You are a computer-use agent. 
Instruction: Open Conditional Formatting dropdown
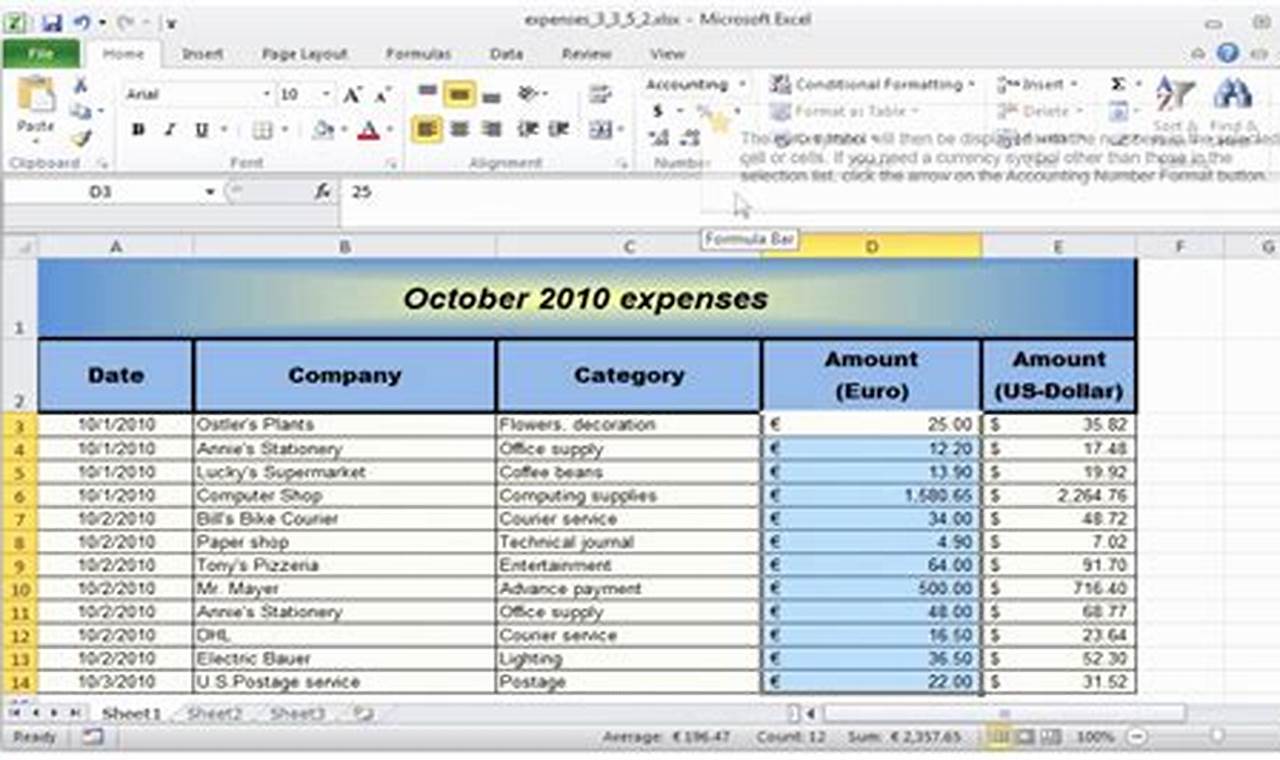pos(875,85)
